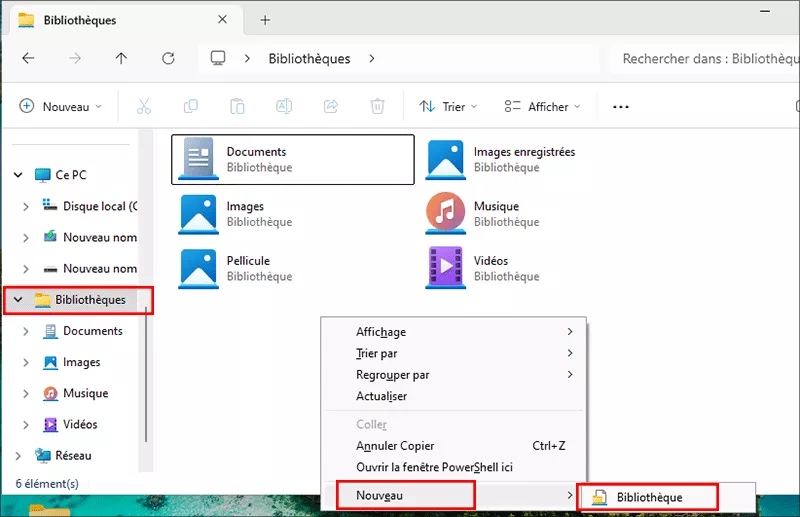Click the Copy icon in toolbar
The image size is (800, 517).
pos(190,106)
